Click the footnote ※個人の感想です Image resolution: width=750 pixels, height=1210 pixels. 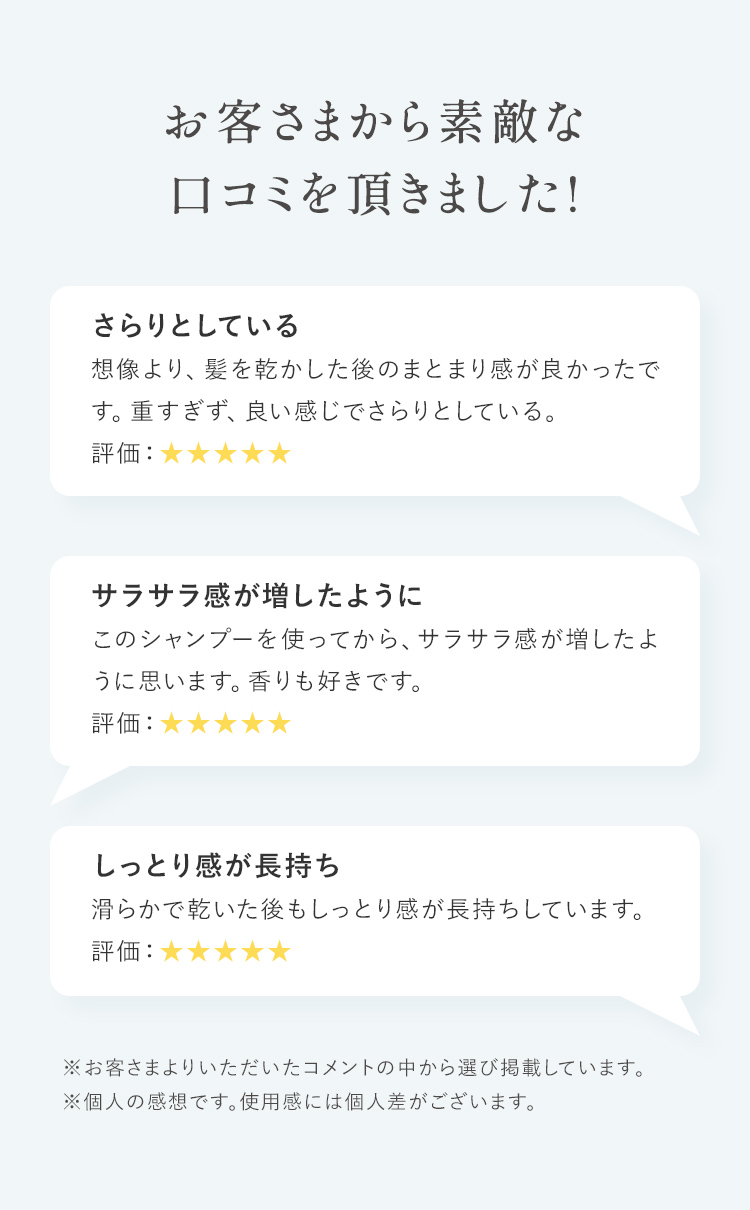click(301, 1103)
